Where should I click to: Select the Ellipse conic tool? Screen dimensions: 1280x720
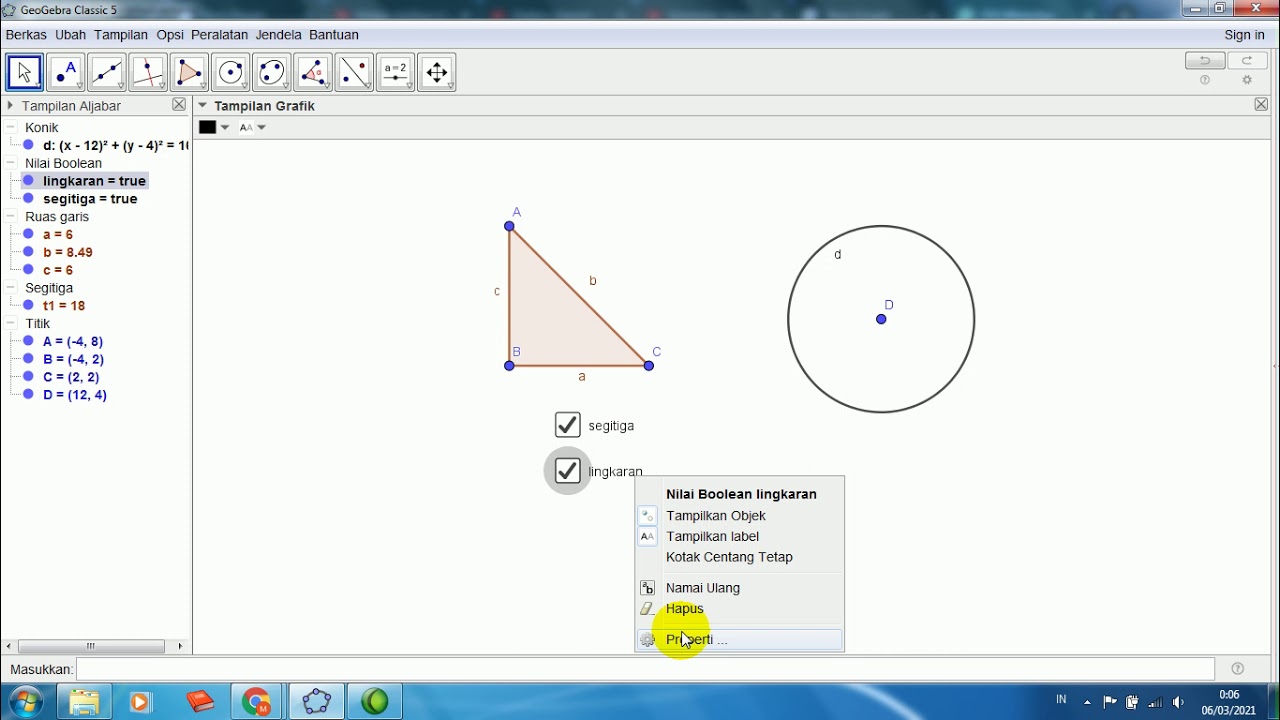tap(272, 72)
